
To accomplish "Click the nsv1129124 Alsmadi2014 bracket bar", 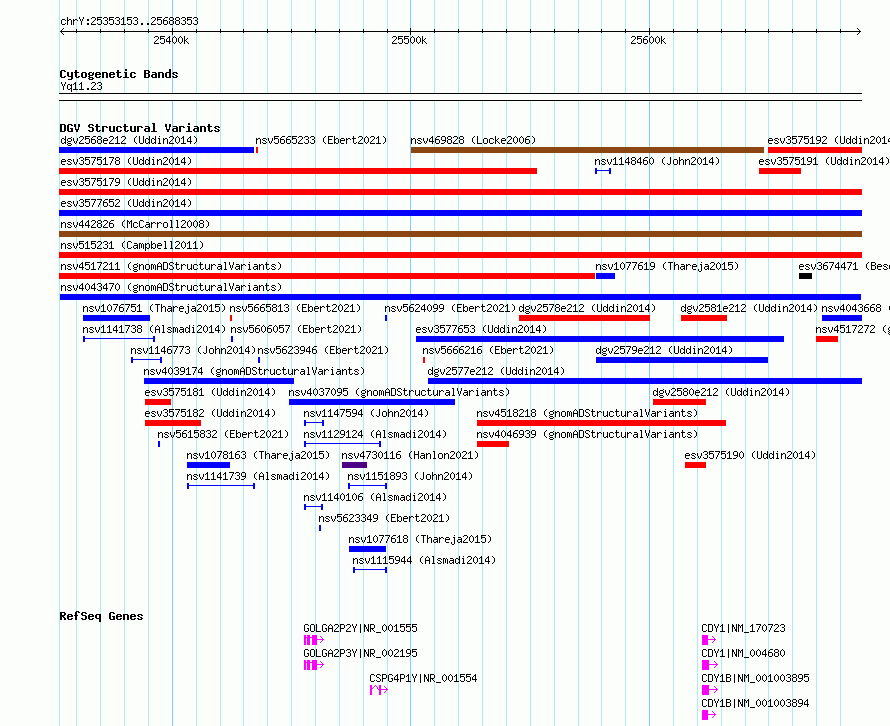I will (342, 444).
